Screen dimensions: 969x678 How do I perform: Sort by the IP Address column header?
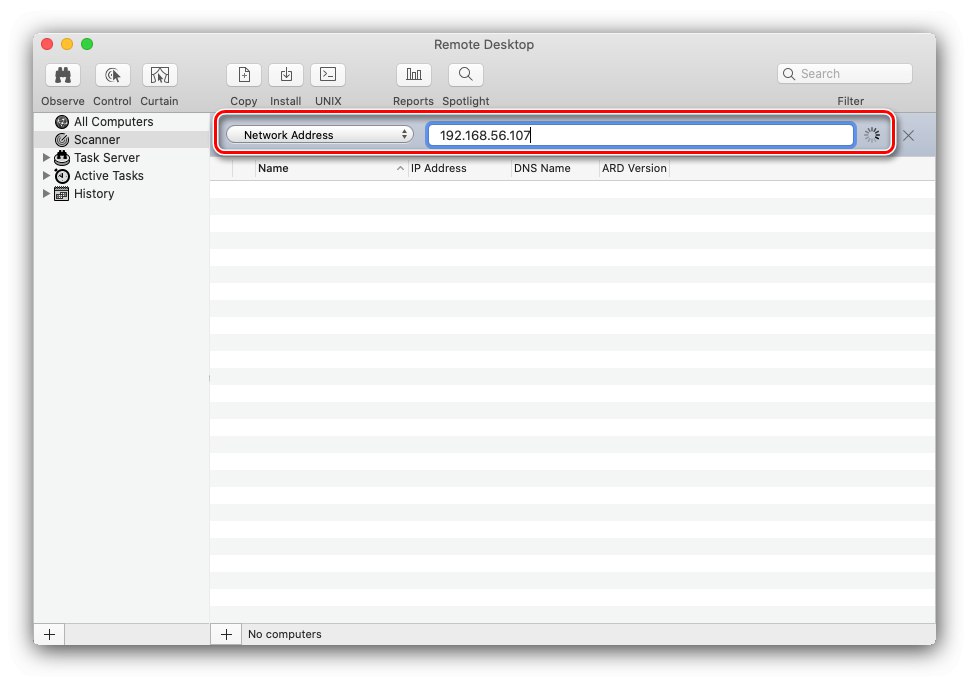tap(460, 168)
